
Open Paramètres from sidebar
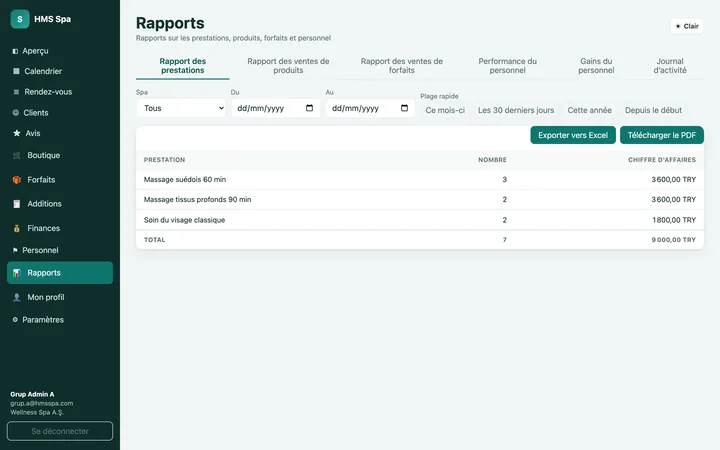tap(60, 320)
